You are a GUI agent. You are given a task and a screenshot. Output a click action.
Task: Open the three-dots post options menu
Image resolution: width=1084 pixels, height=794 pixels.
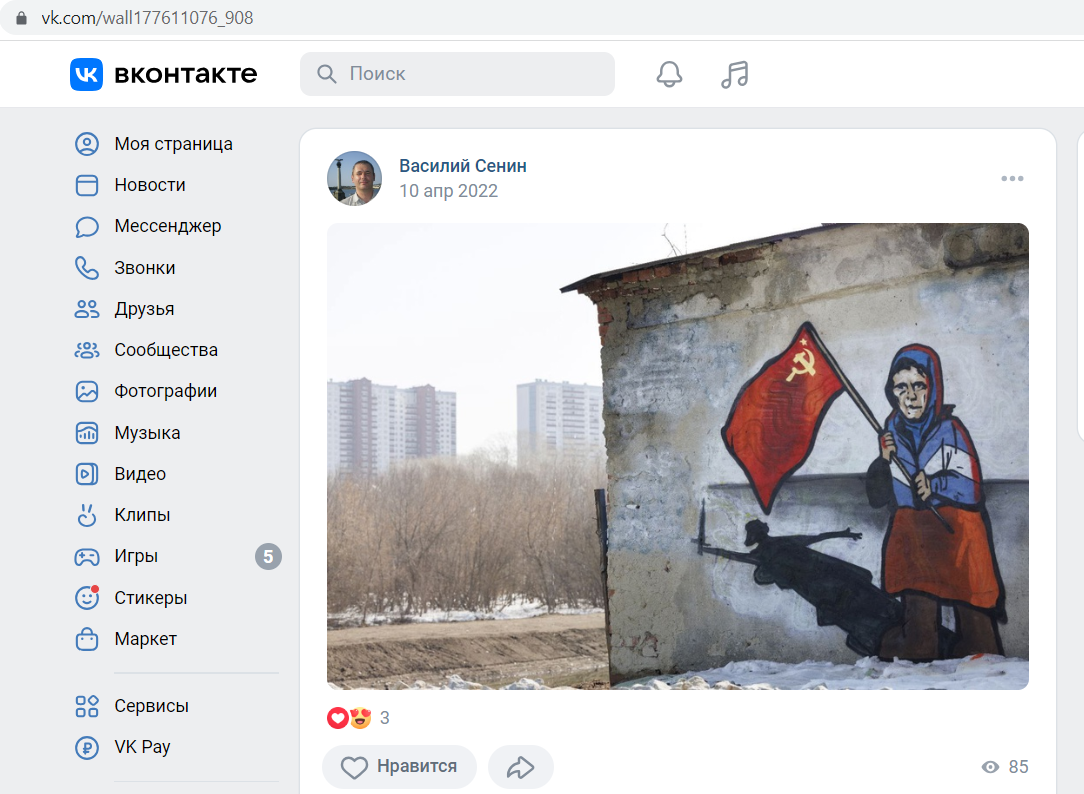click(1012, 178)
